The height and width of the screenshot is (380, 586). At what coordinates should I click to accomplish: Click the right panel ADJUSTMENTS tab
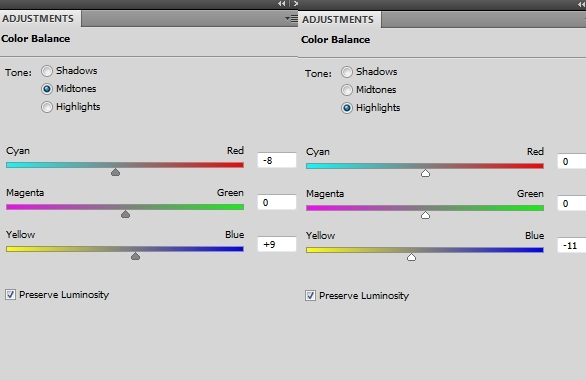pyautogui.click(x=339, y=20)
